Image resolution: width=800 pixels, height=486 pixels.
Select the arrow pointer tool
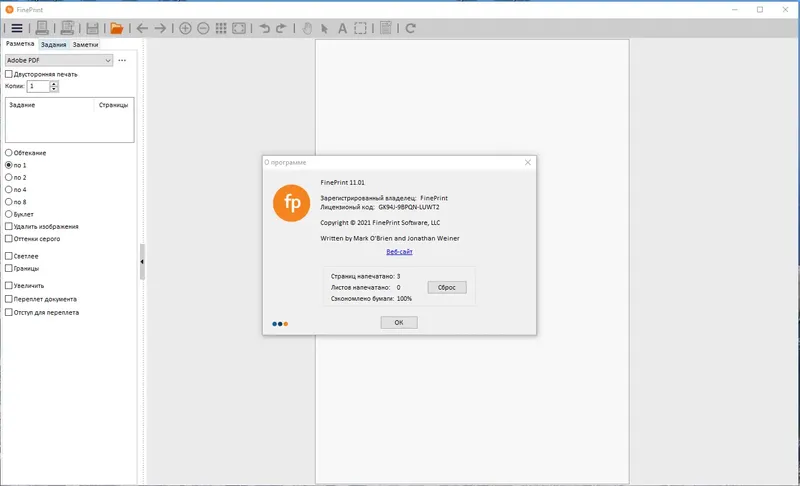pos(324,29)
